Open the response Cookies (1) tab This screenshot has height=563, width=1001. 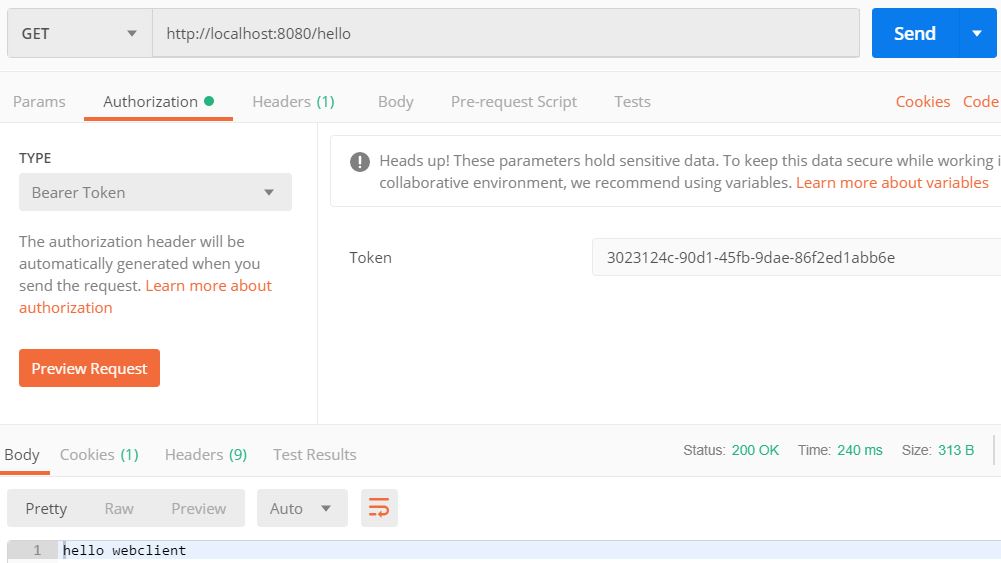[x=99, y=454]
